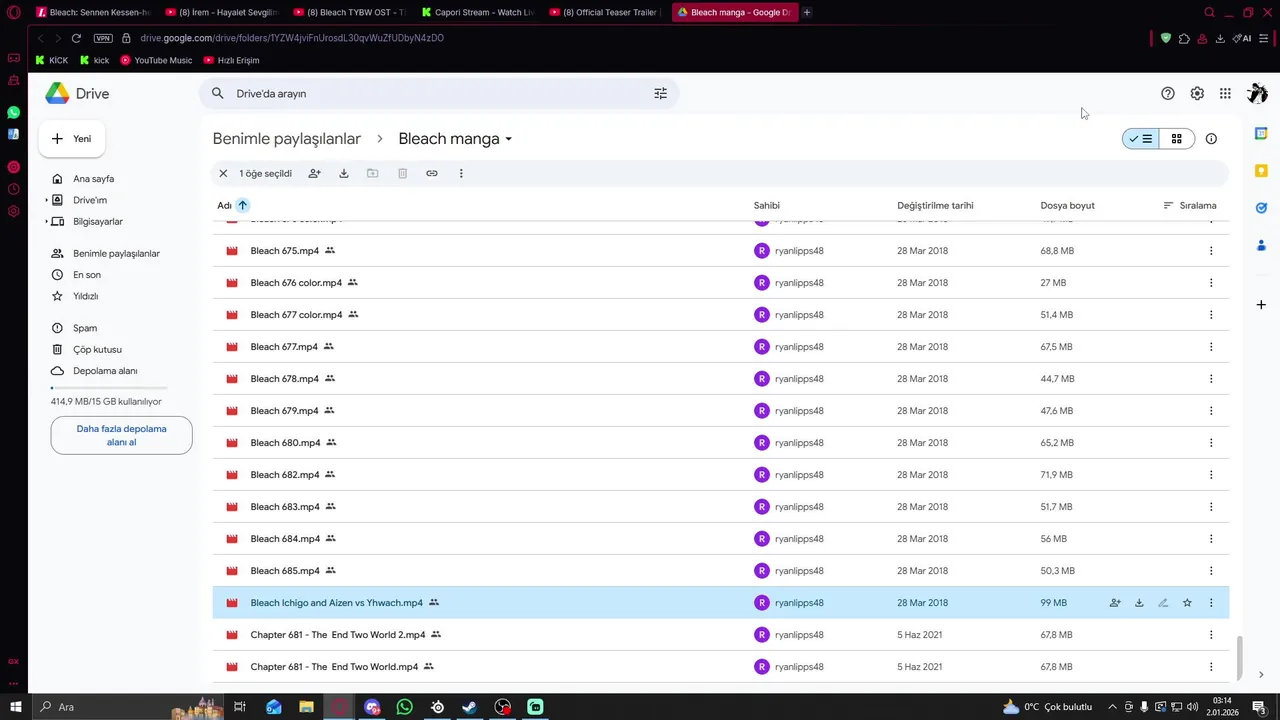1280x720 pixels.
Task: Open more options for Chapter 681 World 2 file
Action: pos(1211,635)
